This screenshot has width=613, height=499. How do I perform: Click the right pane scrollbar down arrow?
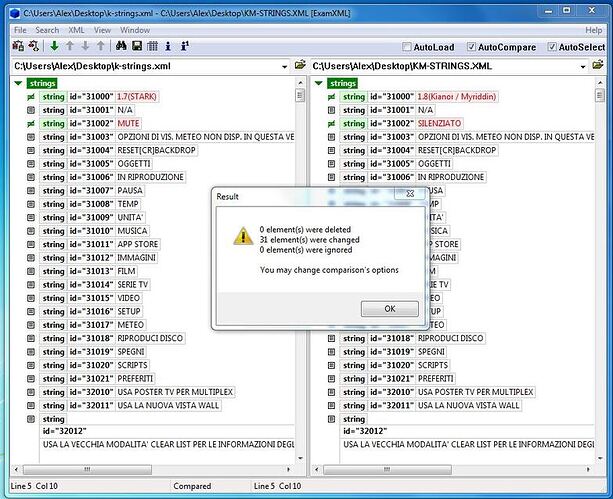(600, 458)
